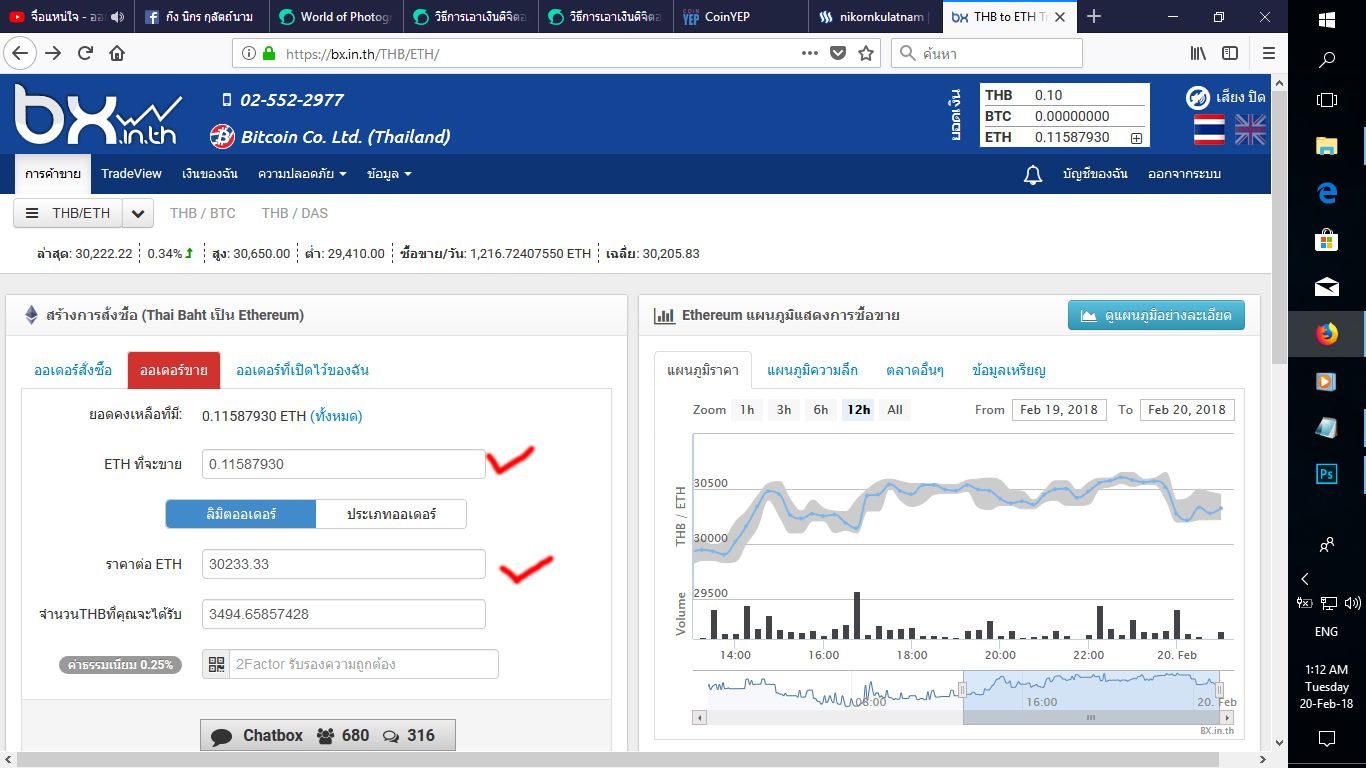The height and width of the screenshot is (768, 1366).
Task: Open the Chatbox button
Action: 327,735
